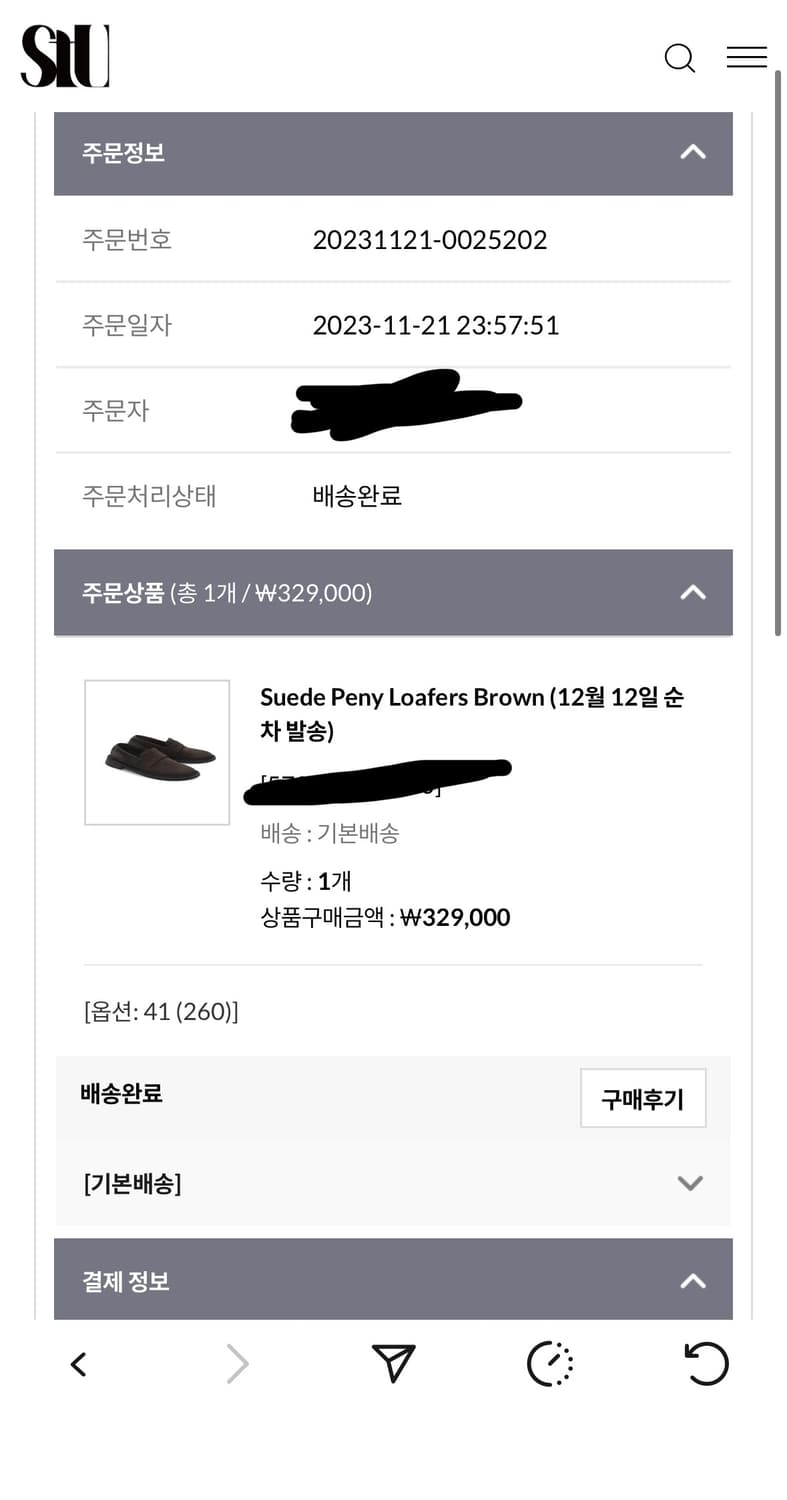Go forward with the right arrow
The image size is (787, 1500).
click(237, 1364)
